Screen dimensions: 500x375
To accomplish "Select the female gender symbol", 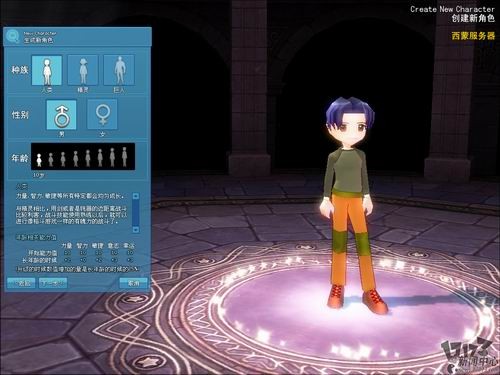I will (x=102, y=114).
